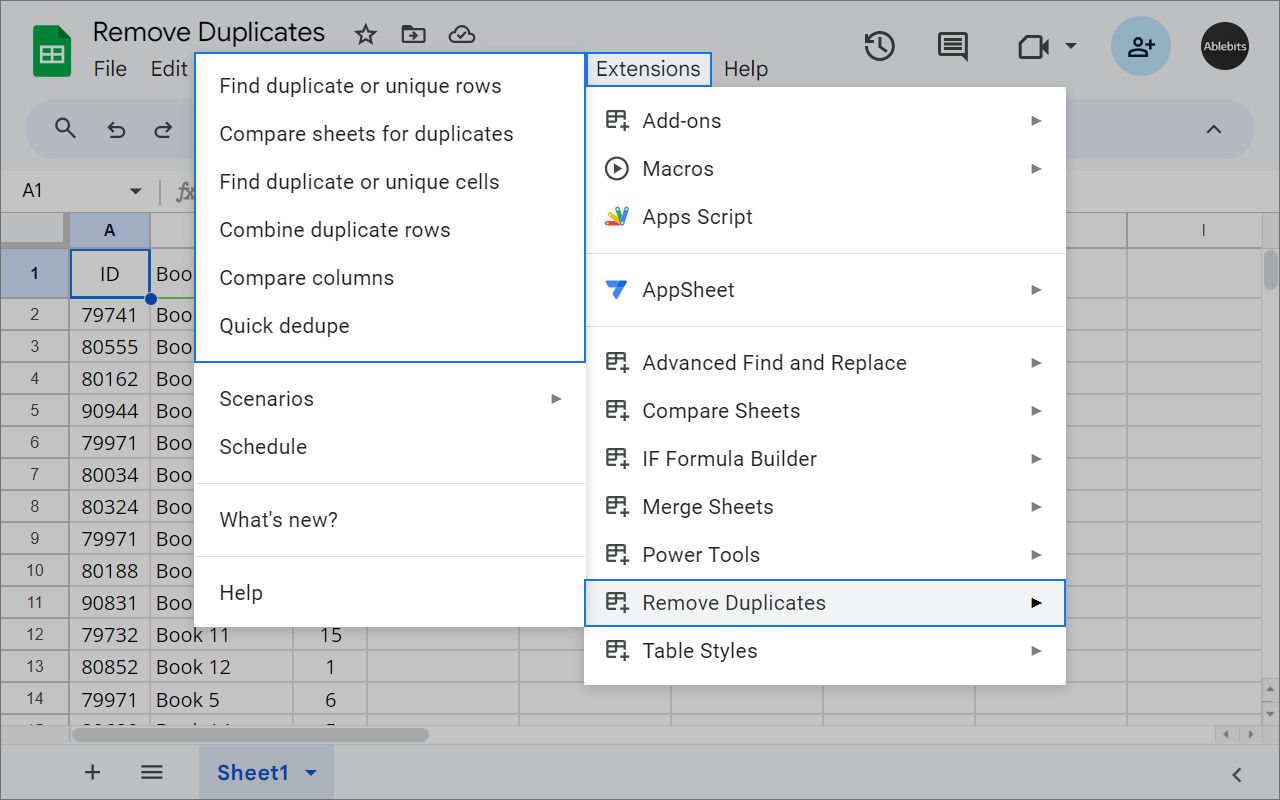The height and width of the screenshot is (800, 1280).
Task: Open the Add-ons submenu
Action: [825, 121]
